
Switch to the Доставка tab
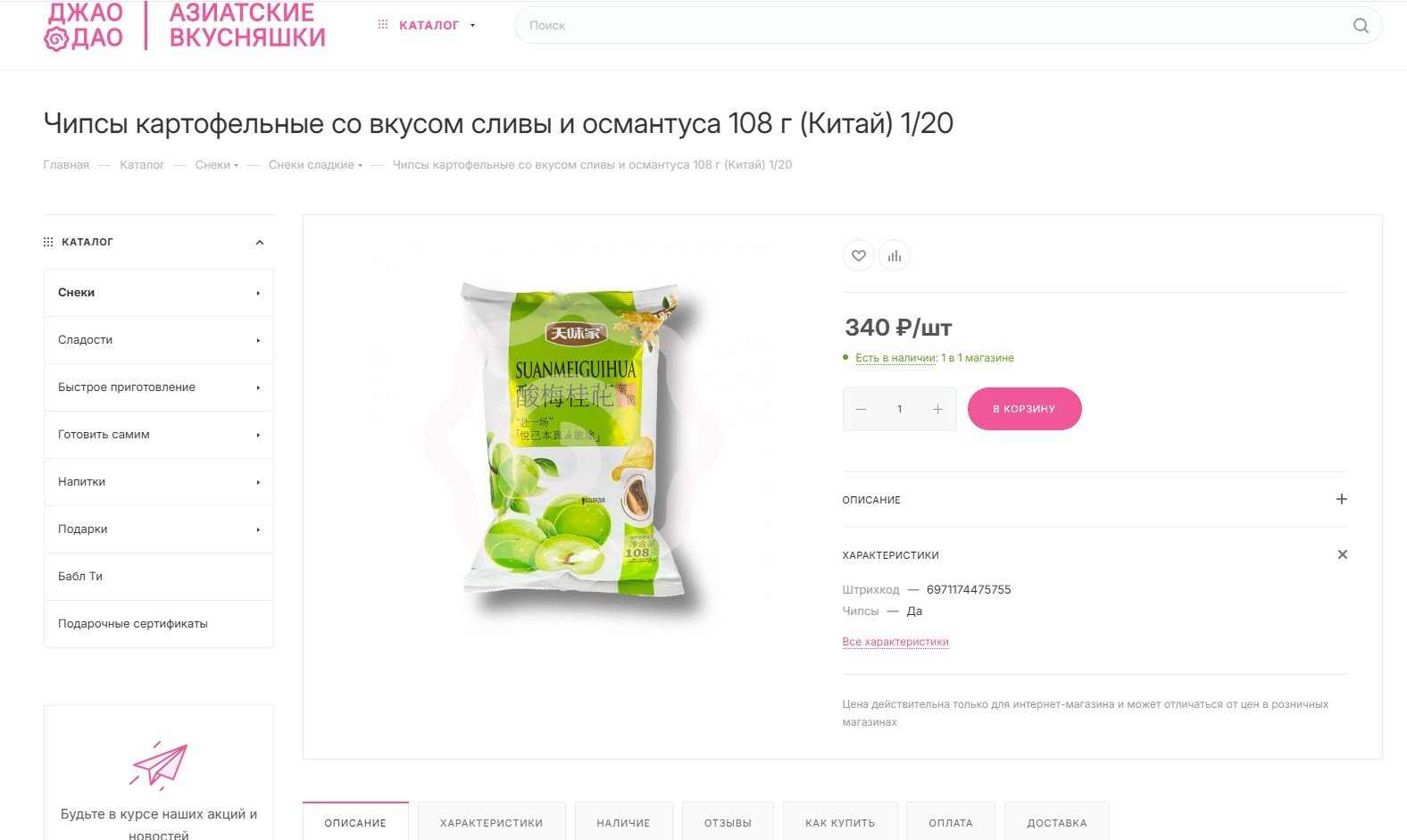tap(1057, 821)
